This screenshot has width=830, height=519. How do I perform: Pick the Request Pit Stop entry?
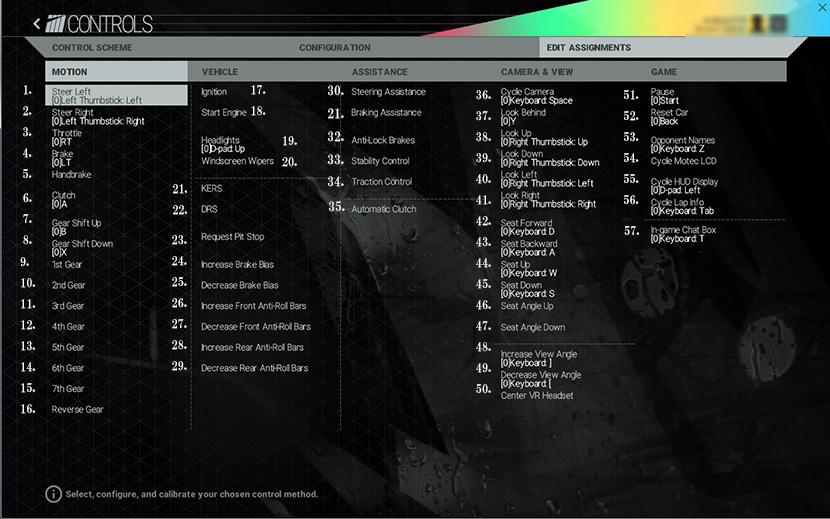coord(232,237)
